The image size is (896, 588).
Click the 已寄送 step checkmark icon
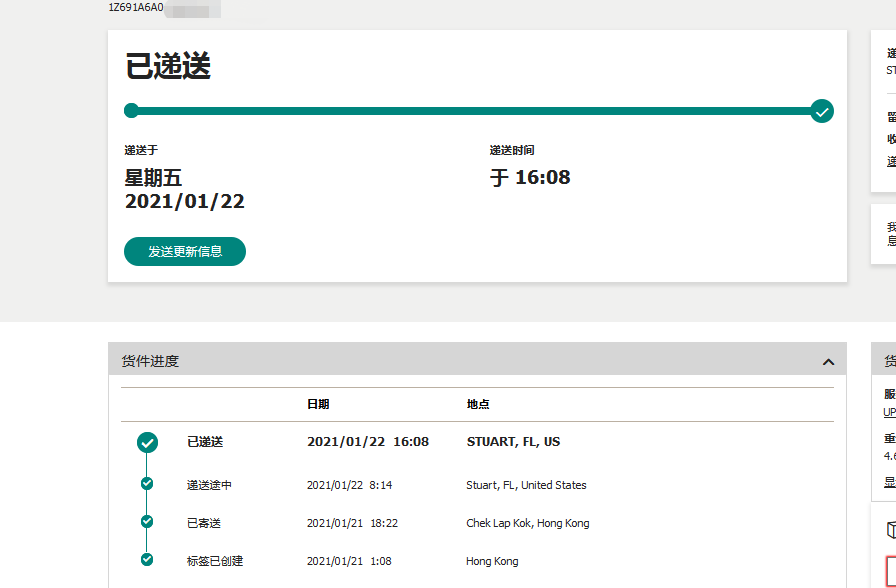click(147, 522)
